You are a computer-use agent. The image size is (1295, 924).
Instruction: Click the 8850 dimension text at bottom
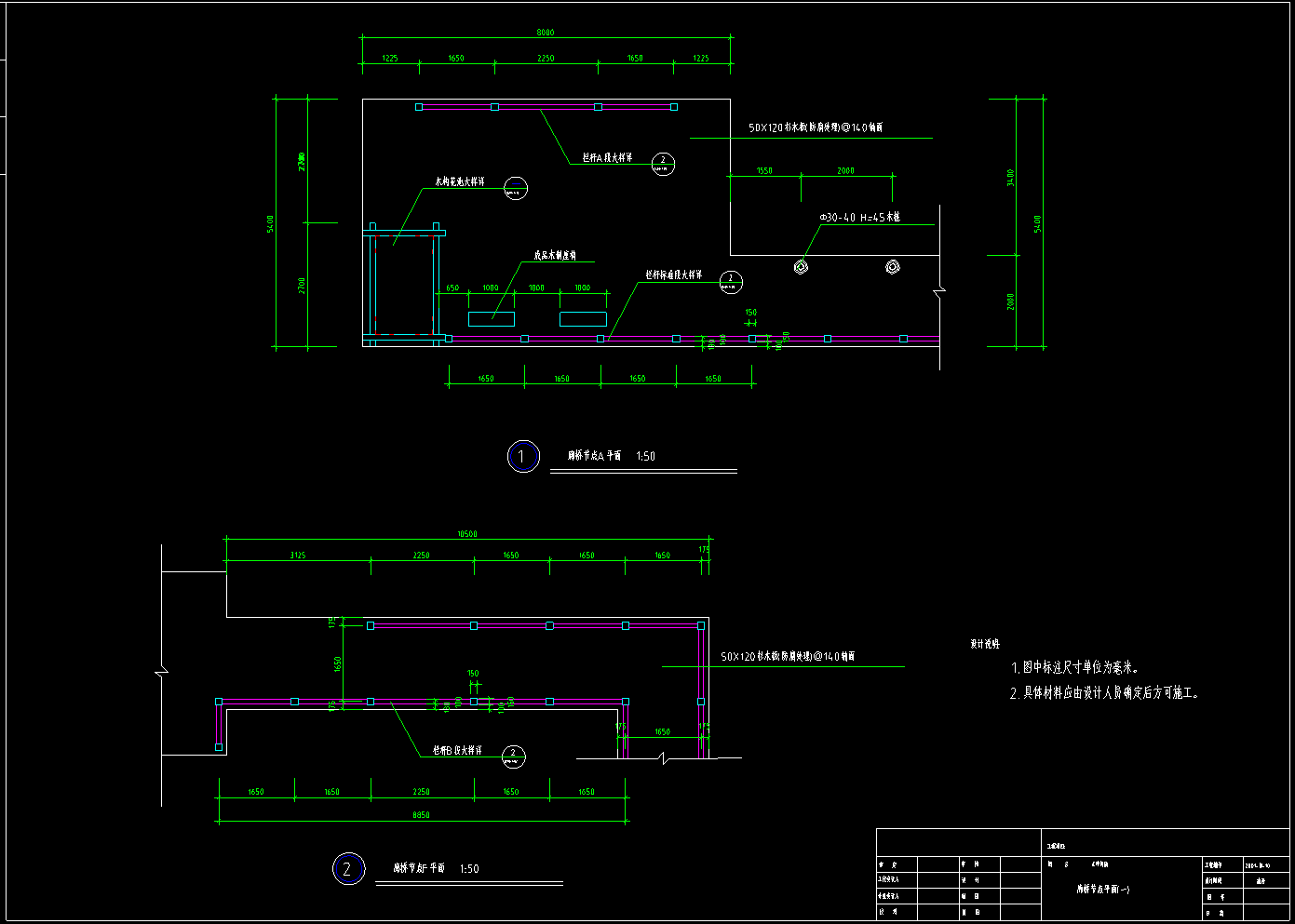(x=421, y=815)
